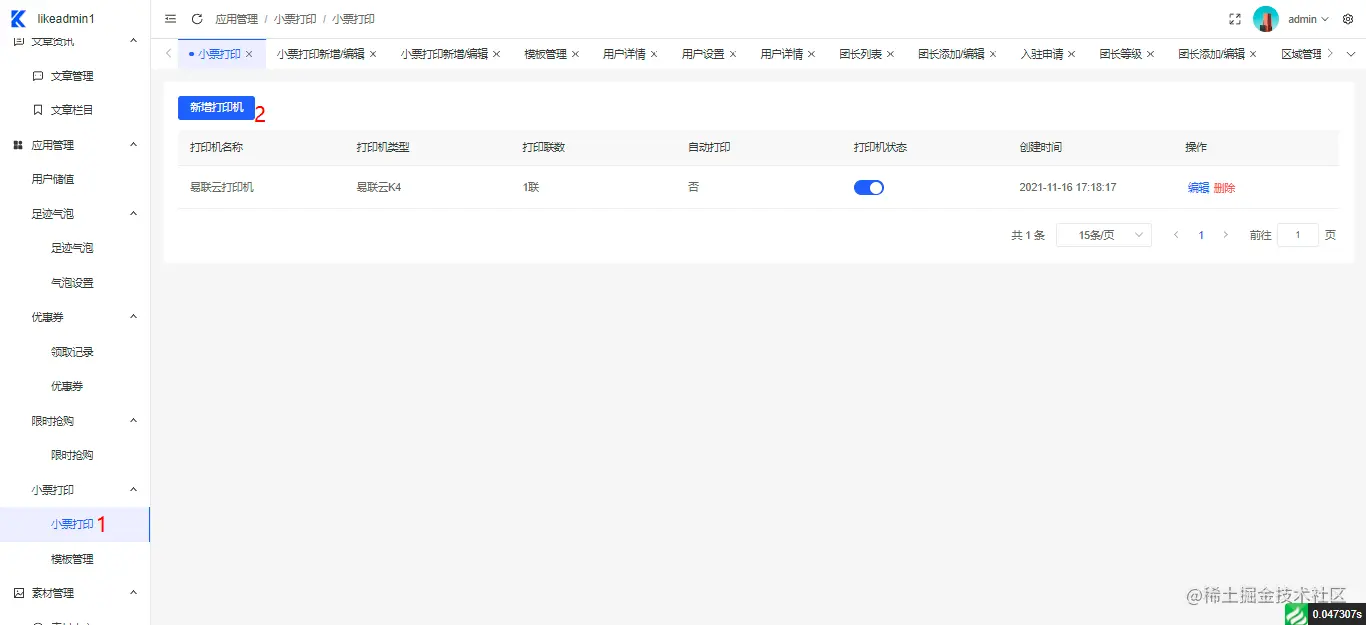
Task: Open the admin account dropdown
Action: click(1308, 19)
